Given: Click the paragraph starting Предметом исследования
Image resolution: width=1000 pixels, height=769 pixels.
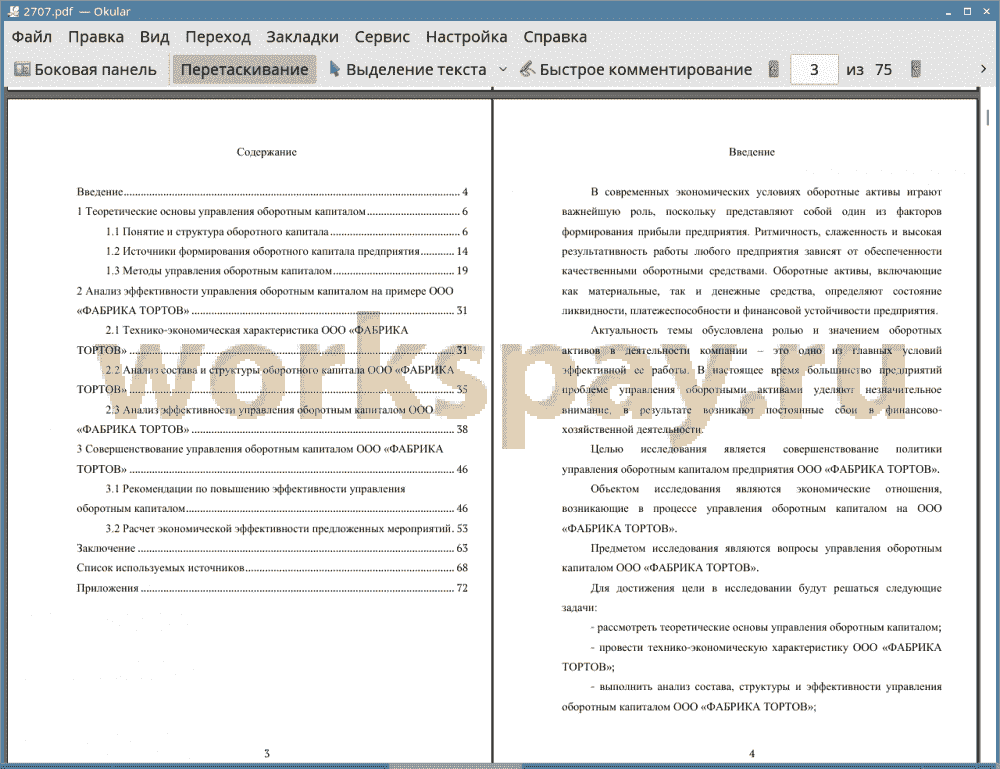Looking at the screenshot, I should pyautogui.click(x=752, y=558).
